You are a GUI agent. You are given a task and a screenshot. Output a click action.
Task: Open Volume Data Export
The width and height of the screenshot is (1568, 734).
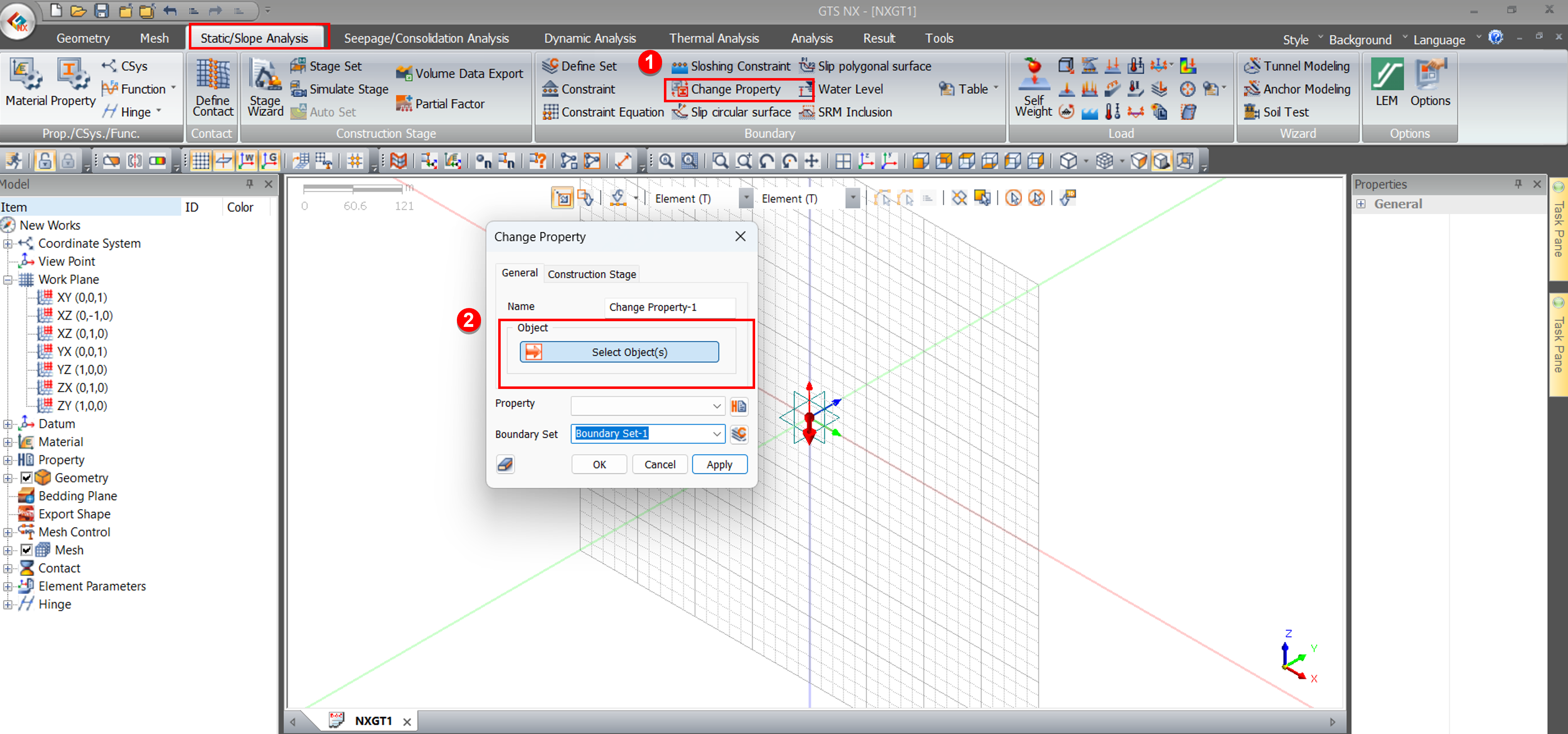click(459, 74)
